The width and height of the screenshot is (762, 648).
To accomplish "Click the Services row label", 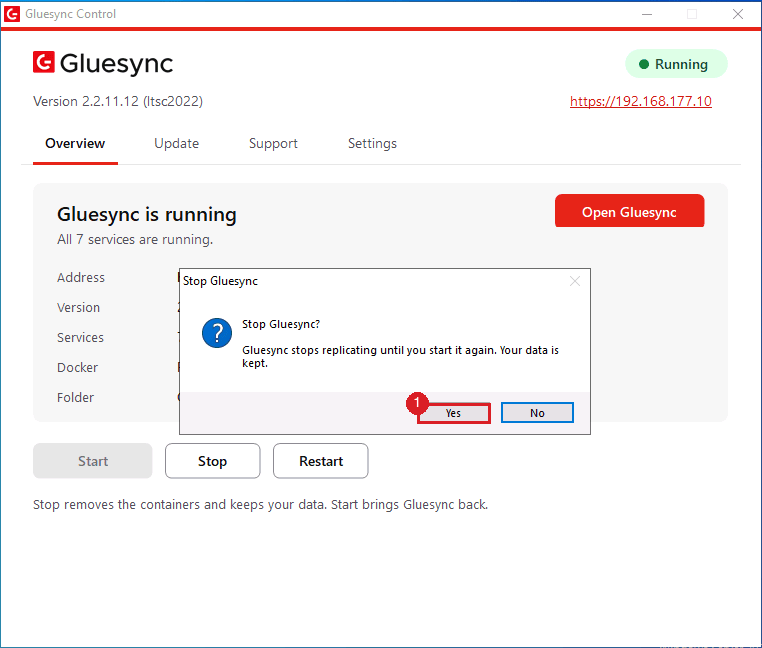I will point(80,337).
